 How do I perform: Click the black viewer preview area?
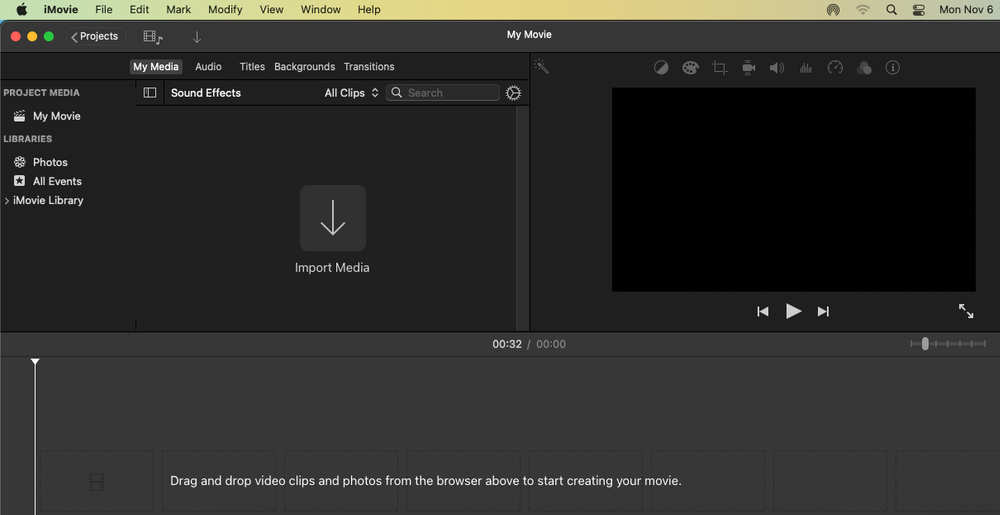pos(793,189)
